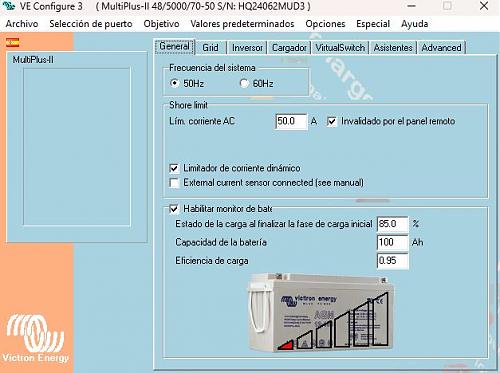The image size is (500, 373).
Task: Switch to the Inversor tab
Action: click(x=247, y=48)
